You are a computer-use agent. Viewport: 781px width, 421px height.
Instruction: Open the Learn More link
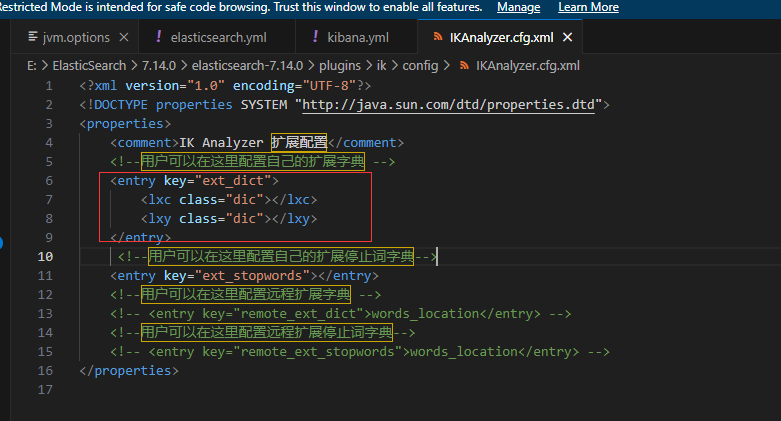pos(588,7)
